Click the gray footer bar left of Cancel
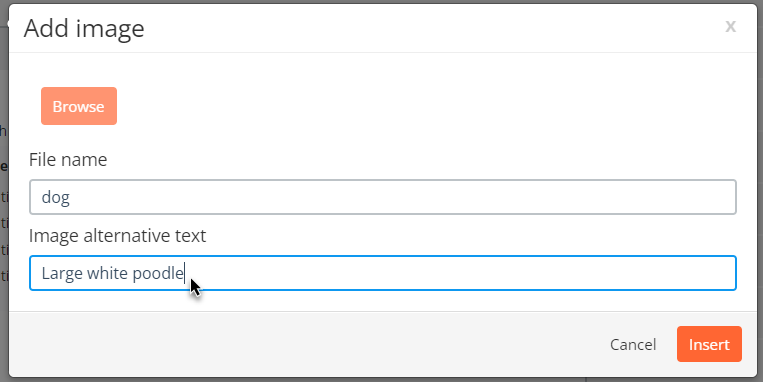This screenshot has width=763, height=382. coord(307,344)
